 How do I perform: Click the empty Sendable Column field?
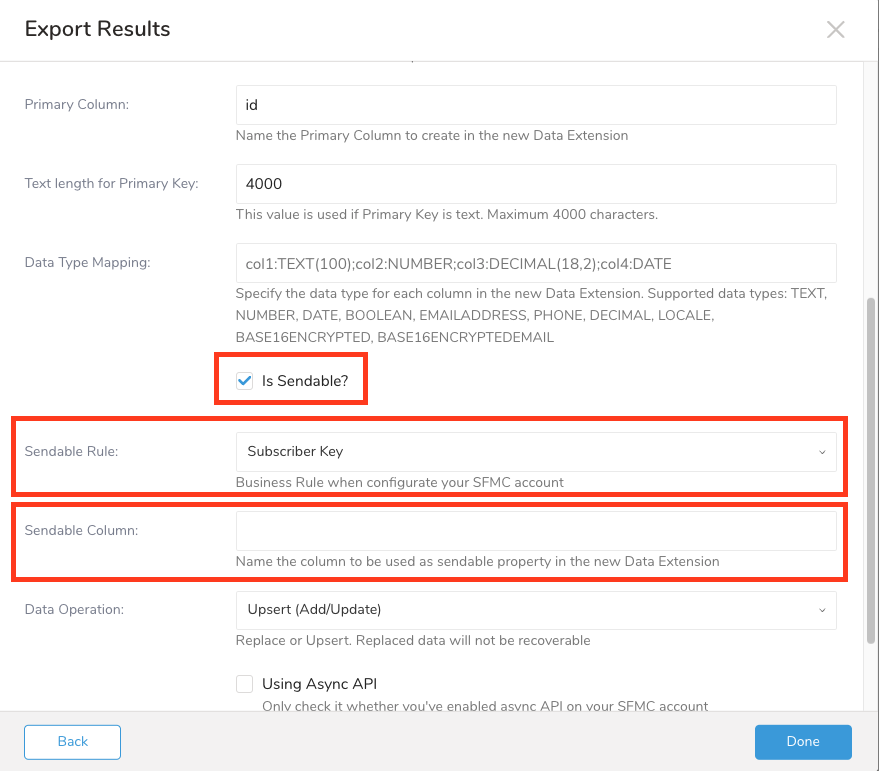(535, 531)
